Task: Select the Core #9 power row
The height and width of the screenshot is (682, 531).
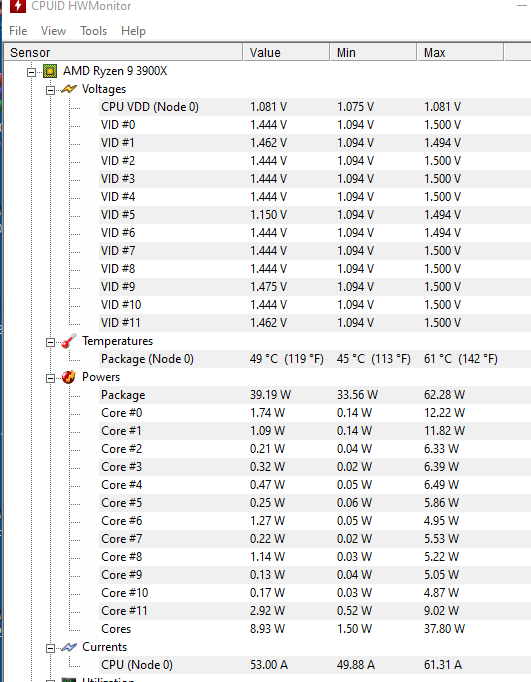Action: (315, 575)
